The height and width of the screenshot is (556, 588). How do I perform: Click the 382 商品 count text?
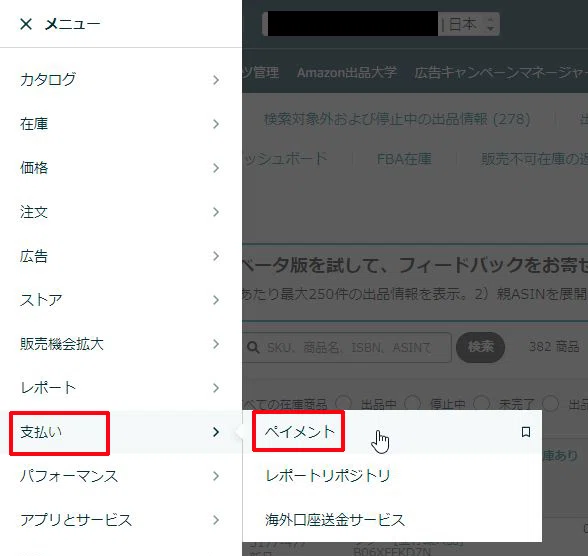click(554, 347)
